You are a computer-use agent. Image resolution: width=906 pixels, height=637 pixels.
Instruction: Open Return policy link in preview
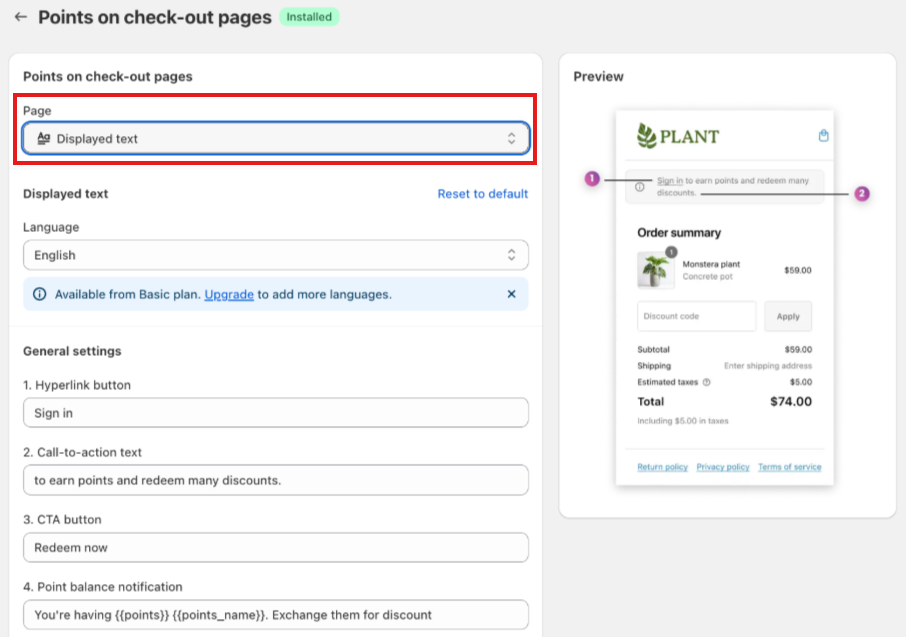pyautogui.click(x=662, y=467)
